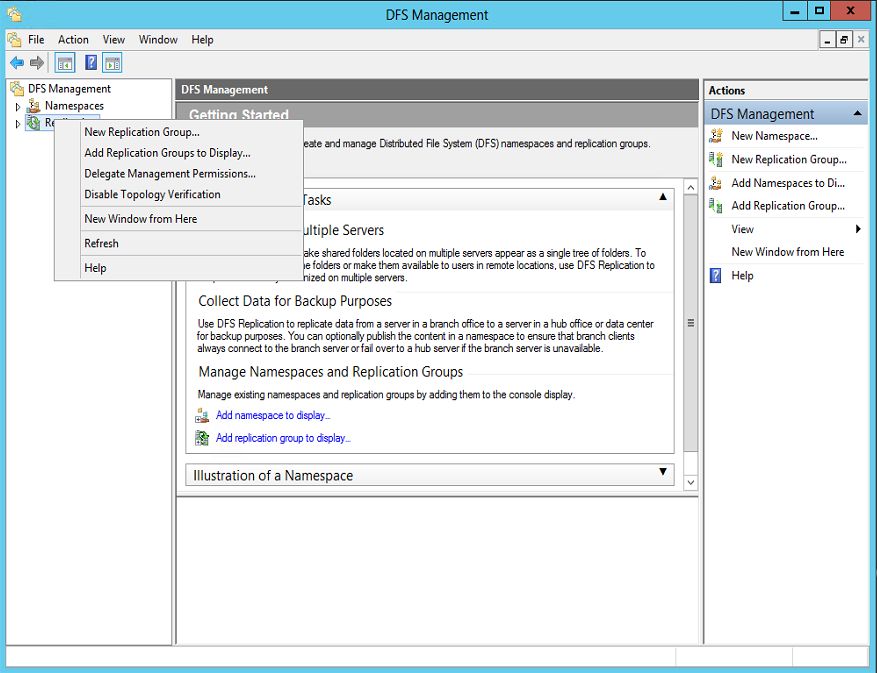877x673 pixels.
Task: Click Add namespace to display link
Action: 273,415
